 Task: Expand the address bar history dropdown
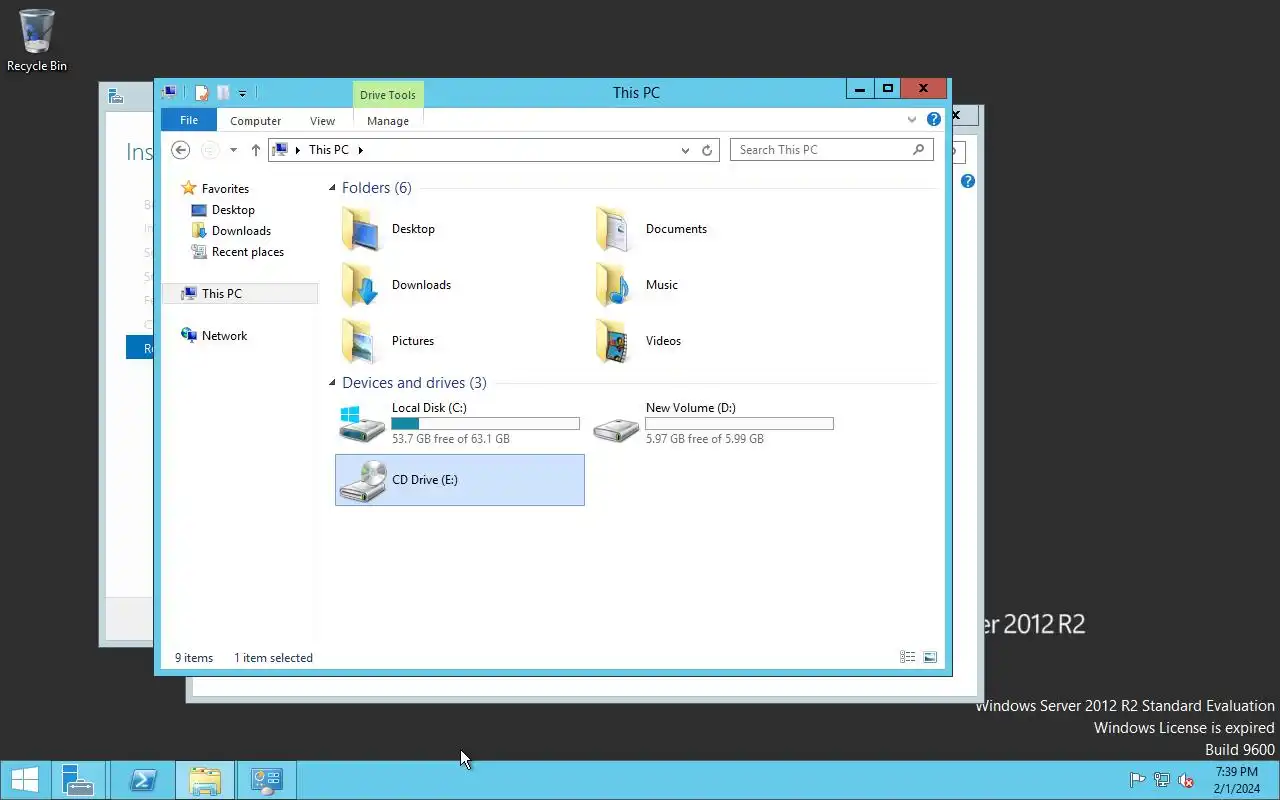685,150
